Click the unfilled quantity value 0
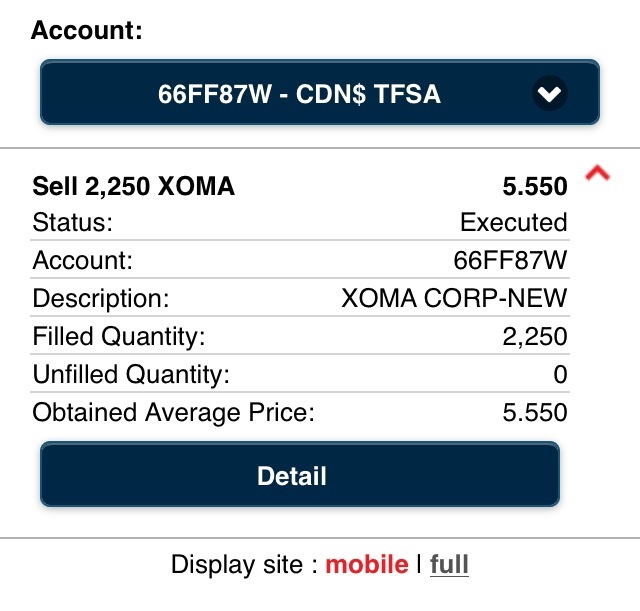 coord(560,374)
